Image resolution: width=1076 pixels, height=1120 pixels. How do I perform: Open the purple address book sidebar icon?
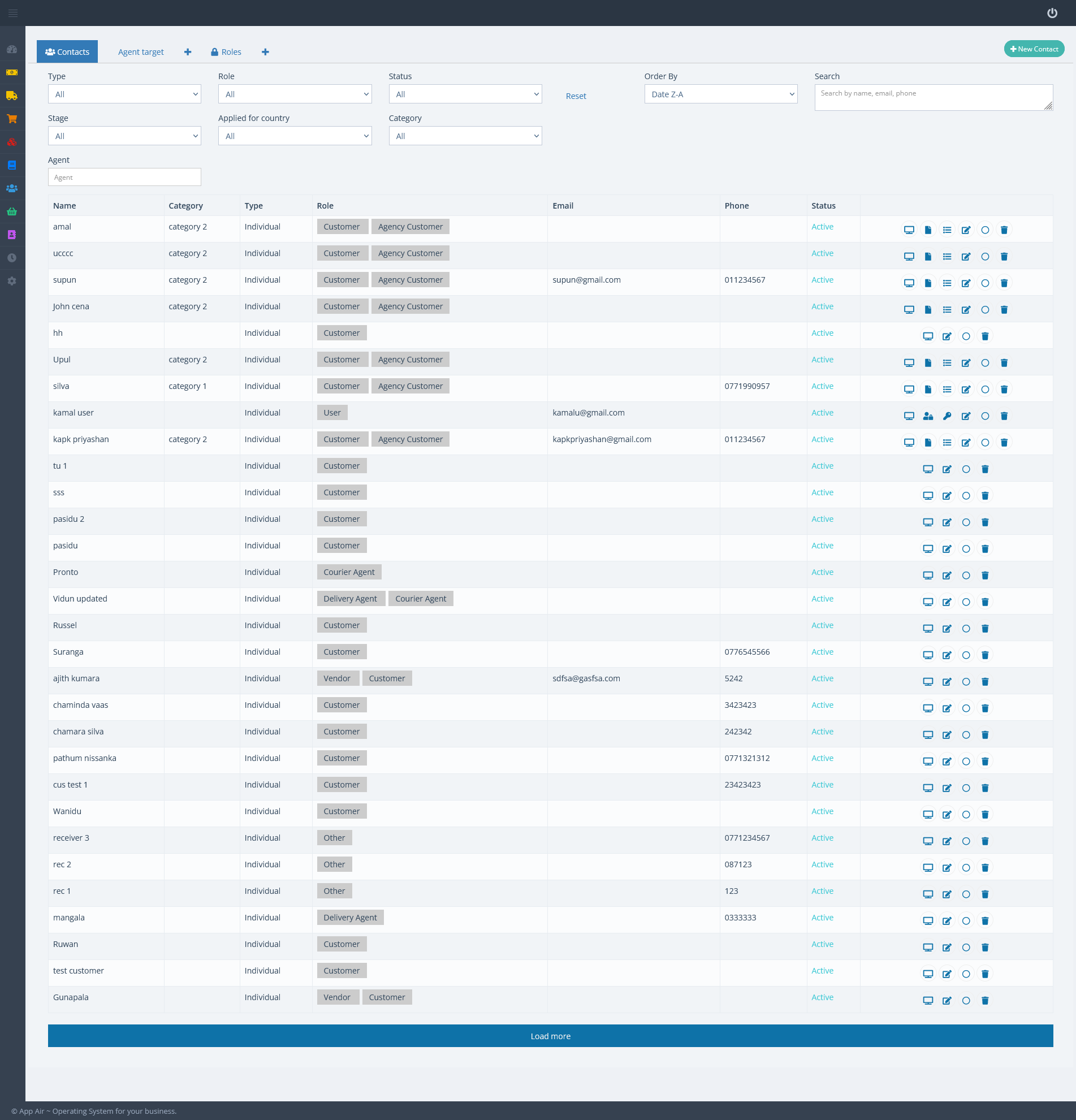pyautogui.click(x=12, y=234)
